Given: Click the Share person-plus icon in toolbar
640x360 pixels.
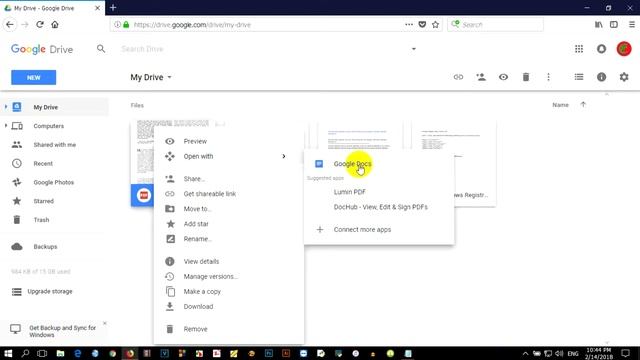Looking at the screenshot, I should 481,77.
